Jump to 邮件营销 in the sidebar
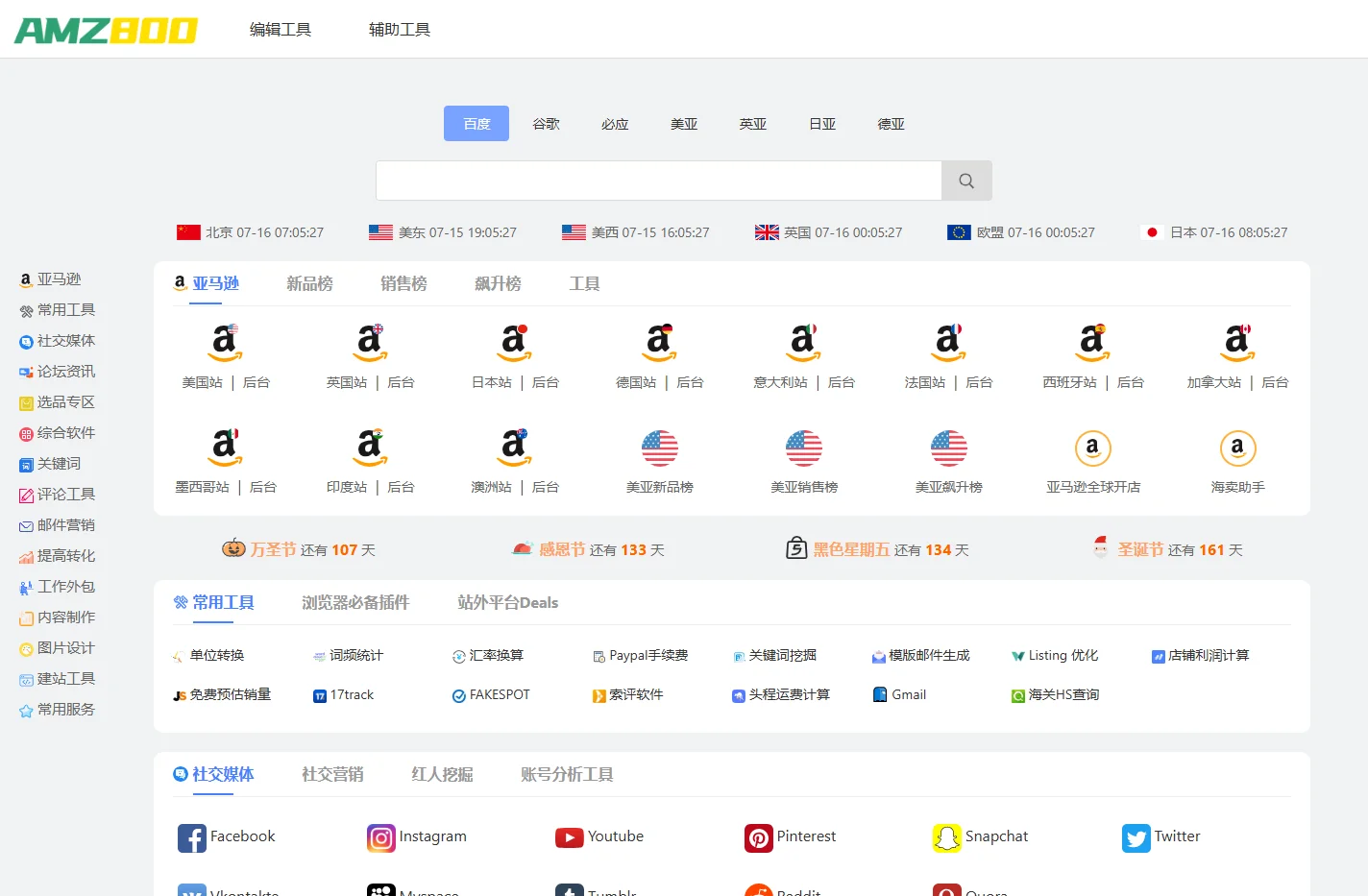Screen dimensions: 1368x896 (x=58, y=525)
